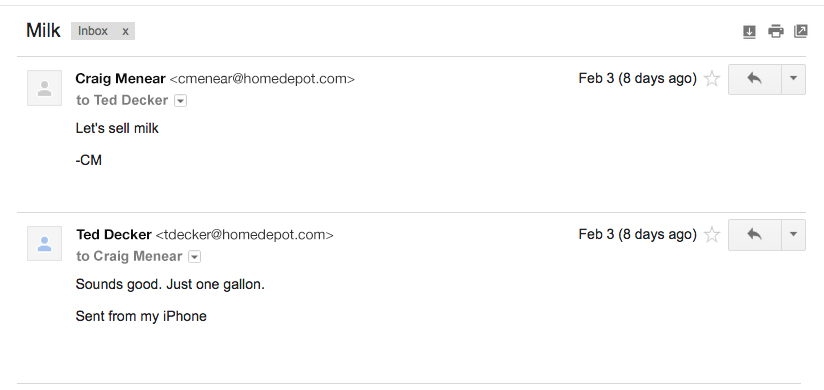Image resolution: width=824 pixels, height=390 pixels.
Task: Expand recipient details under Craig Menear's message
Action: [180, 100]
